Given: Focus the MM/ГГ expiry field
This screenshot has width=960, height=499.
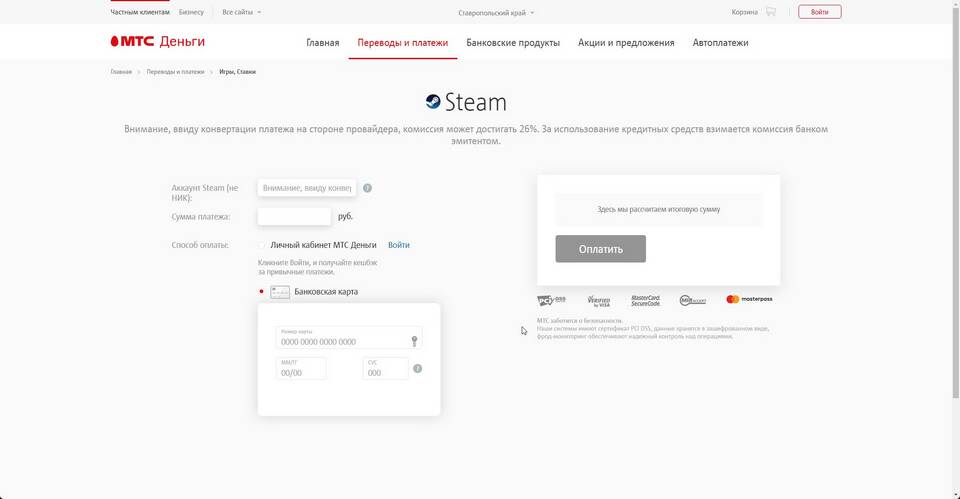Looking at the screenshot, I should [301, 369].
